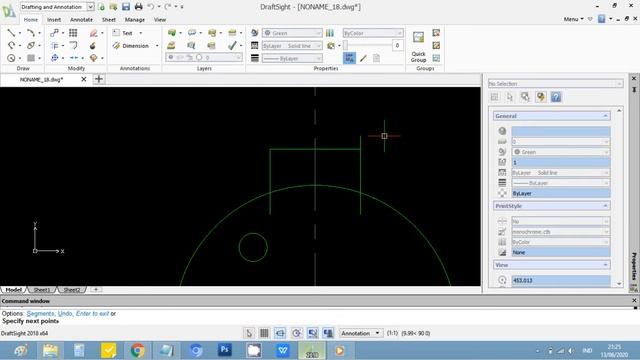Open the ByLayer Solid line style dropdown in ribbon
640x360 pixels.
[292, 46]
